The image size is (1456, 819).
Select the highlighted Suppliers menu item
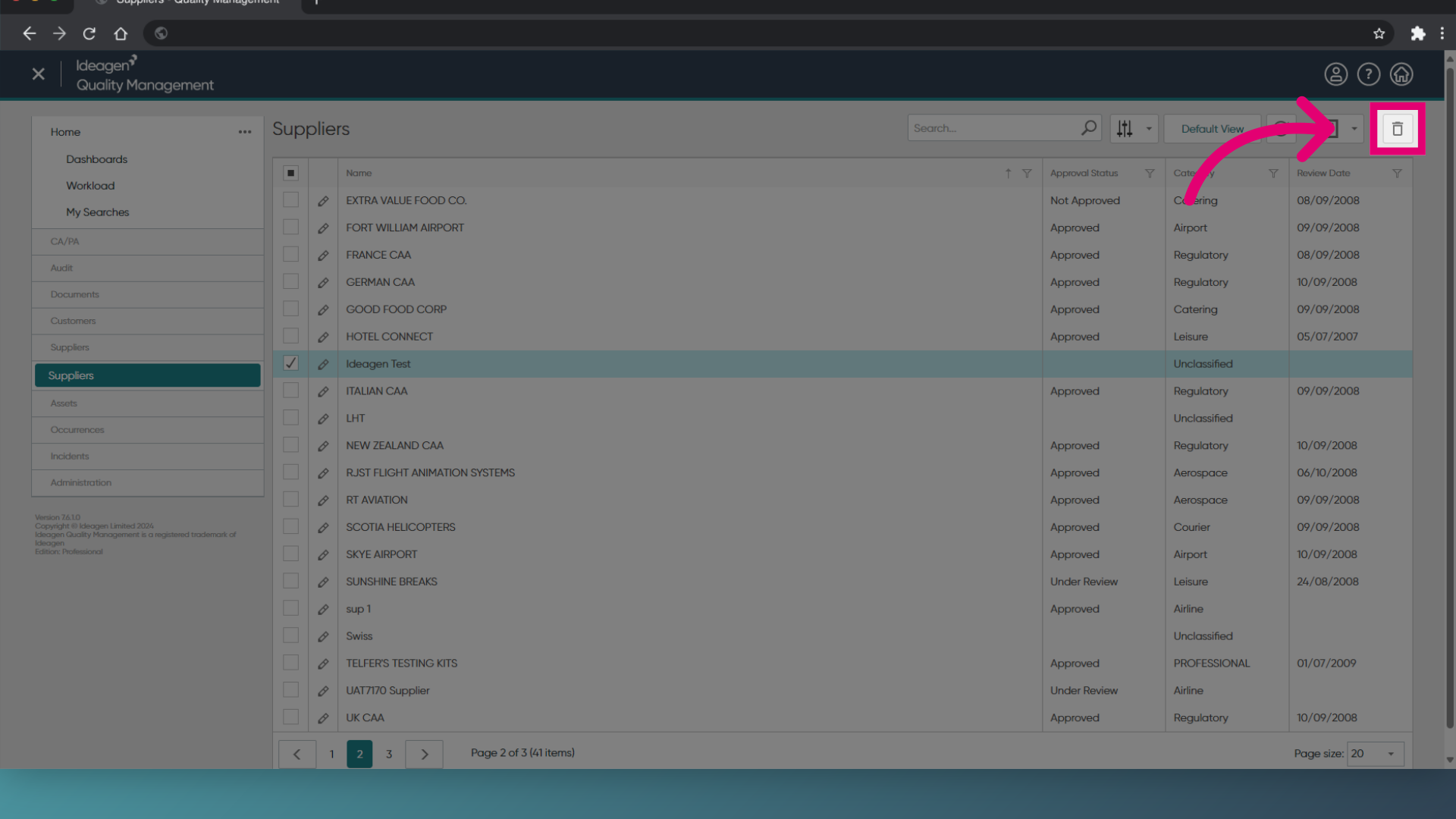point(148,375)
